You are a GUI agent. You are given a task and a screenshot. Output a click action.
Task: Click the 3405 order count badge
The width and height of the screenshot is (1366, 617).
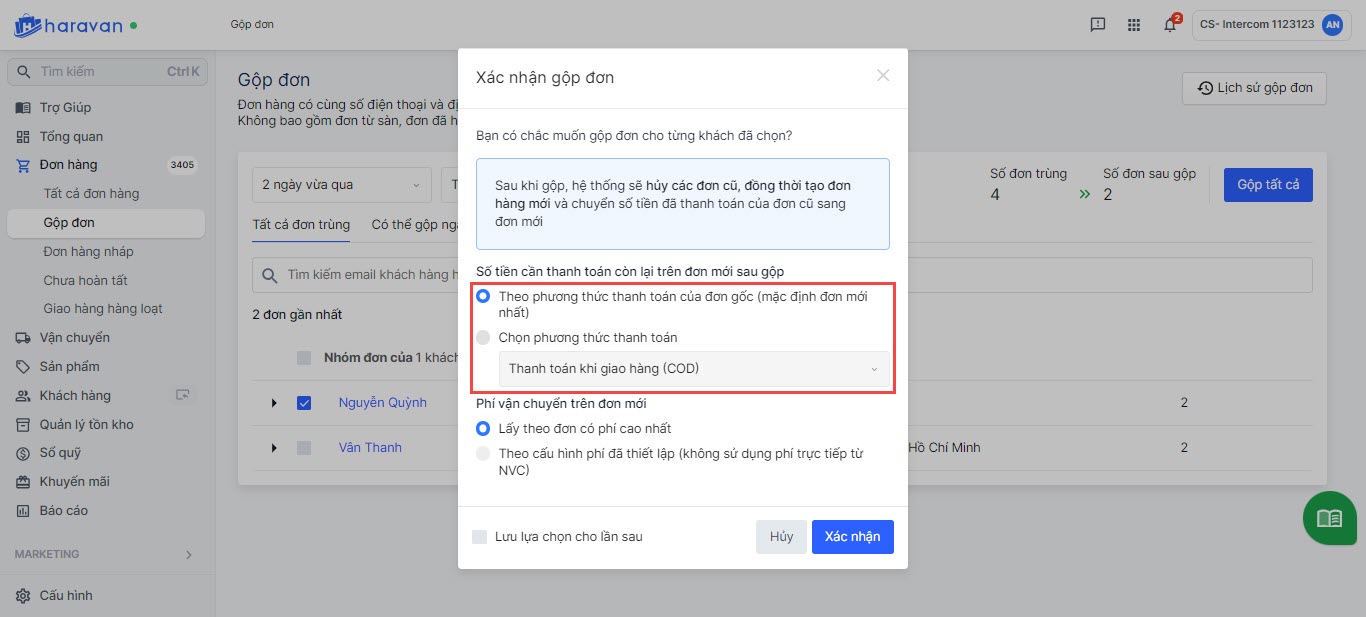tap(183, 165)
